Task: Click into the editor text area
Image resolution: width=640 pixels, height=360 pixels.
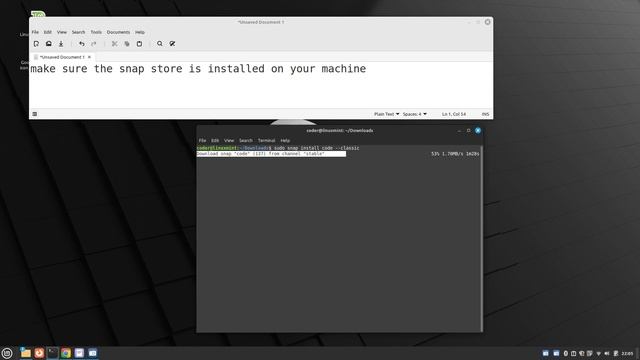Action: pos(261,85)
